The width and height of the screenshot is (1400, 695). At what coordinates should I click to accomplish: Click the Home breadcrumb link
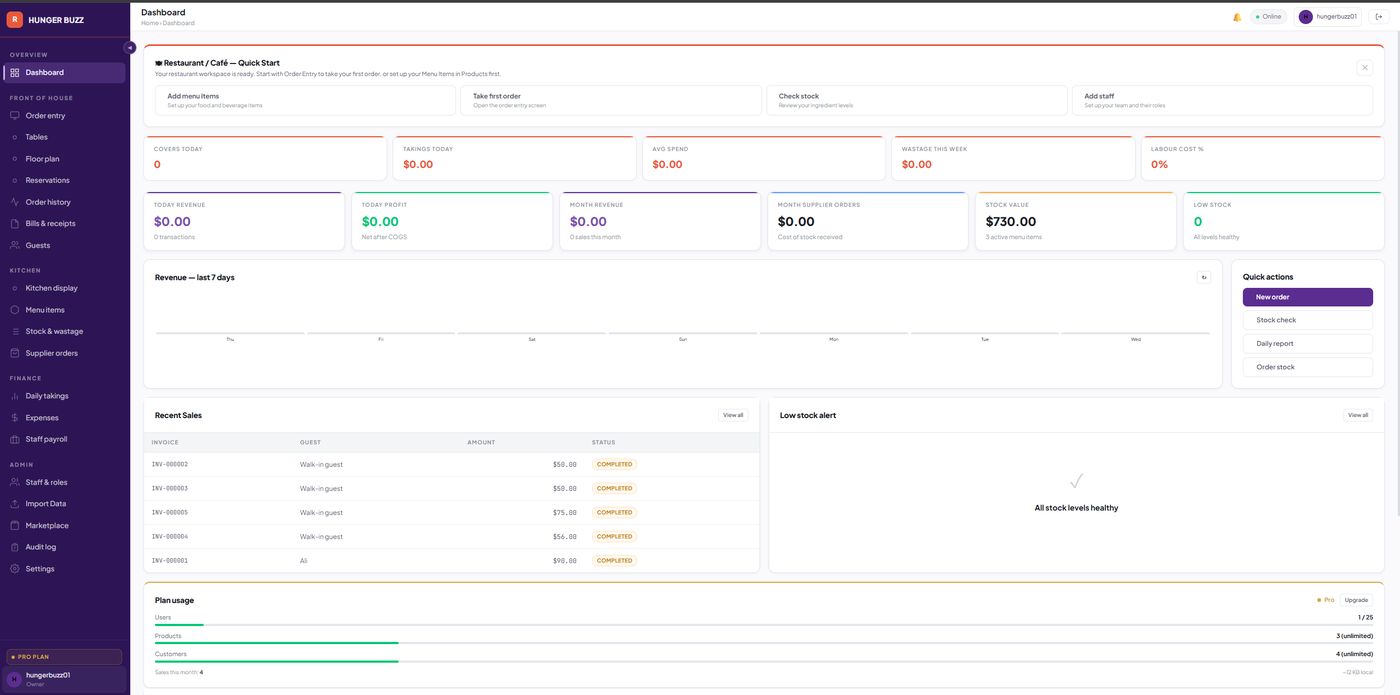coord(149,23)
